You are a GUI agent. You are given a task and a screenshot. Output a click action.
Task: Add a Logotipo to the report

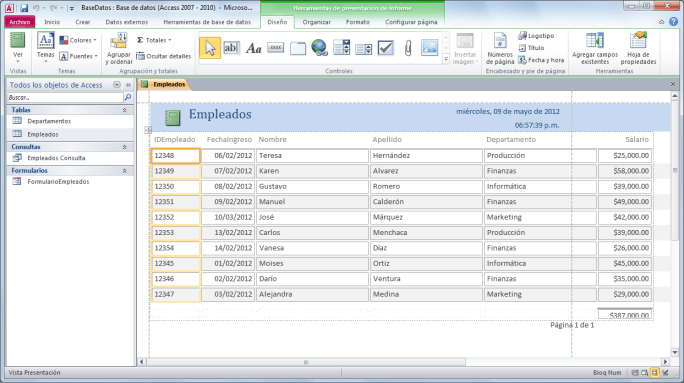point(536,36)
